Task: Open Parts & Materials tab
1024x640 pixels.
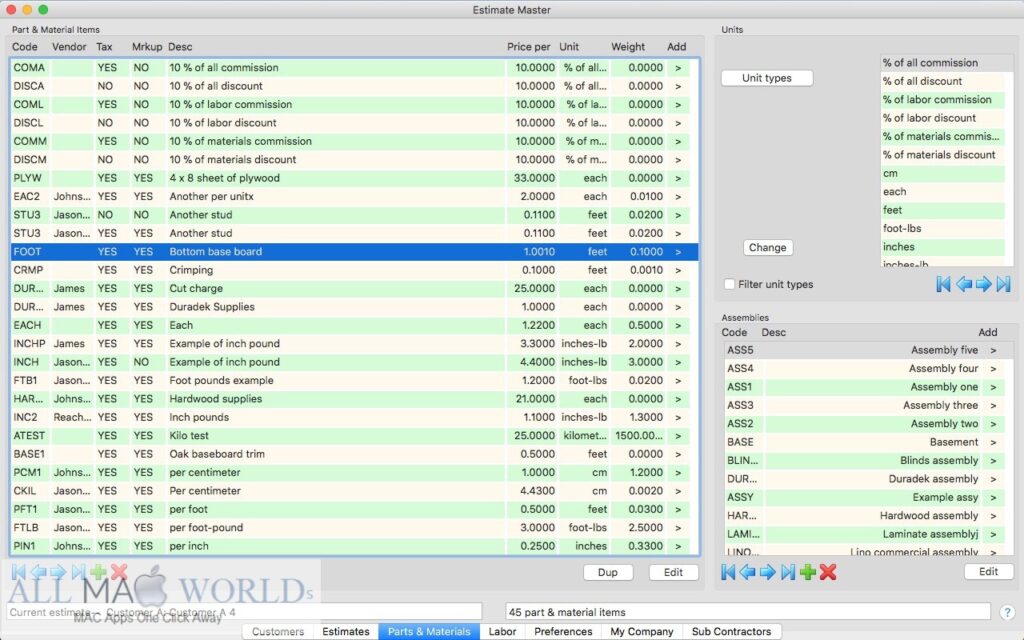Action: coord(429,632)
